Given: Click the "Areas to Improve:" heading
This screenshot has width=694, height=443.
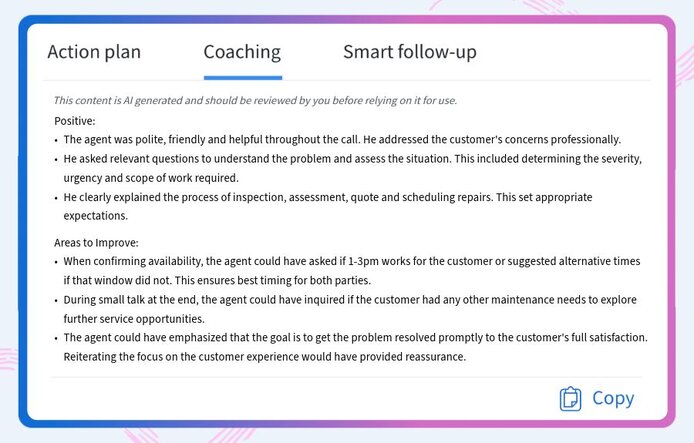Looking at the screenshot, I should (x=96, y=242).
